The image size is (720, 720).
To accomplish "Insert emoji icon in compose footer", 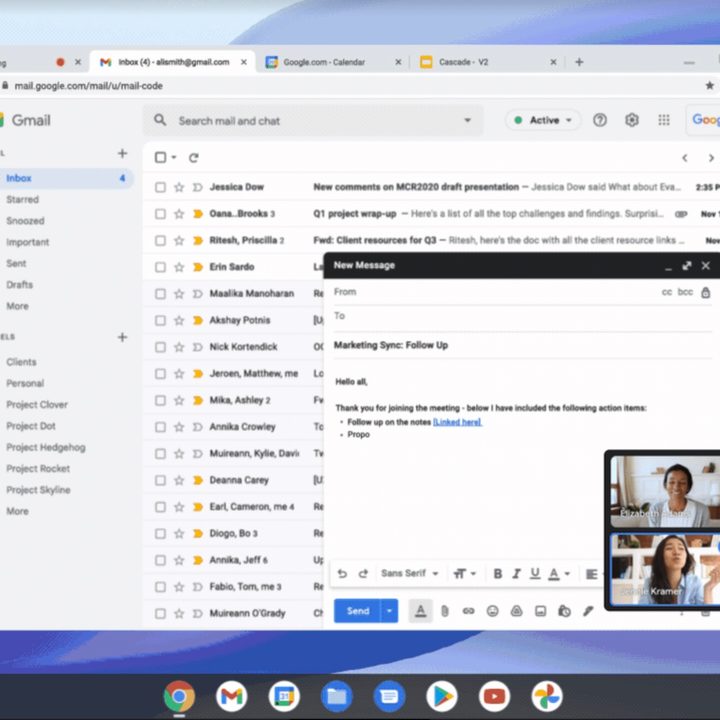I will coord(493,611).
